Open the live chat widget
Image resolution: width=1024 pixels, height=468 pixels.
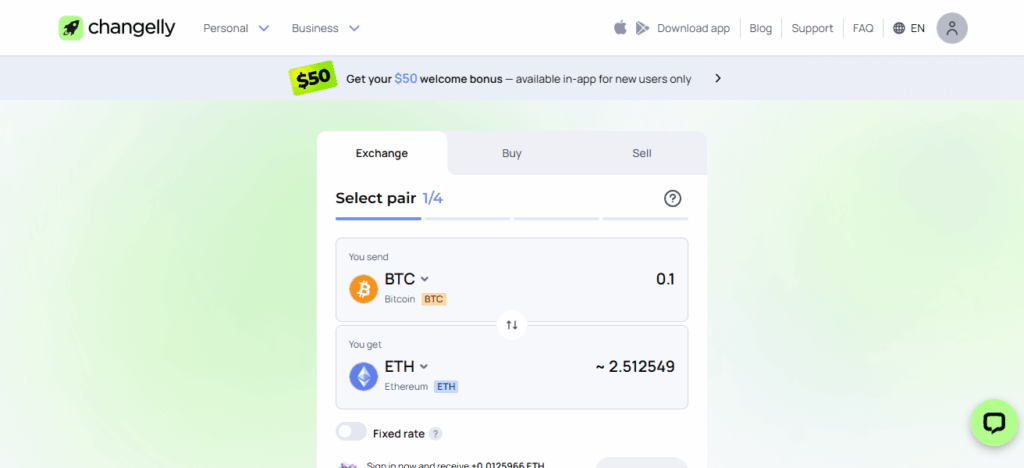click(x=993, y=423)
